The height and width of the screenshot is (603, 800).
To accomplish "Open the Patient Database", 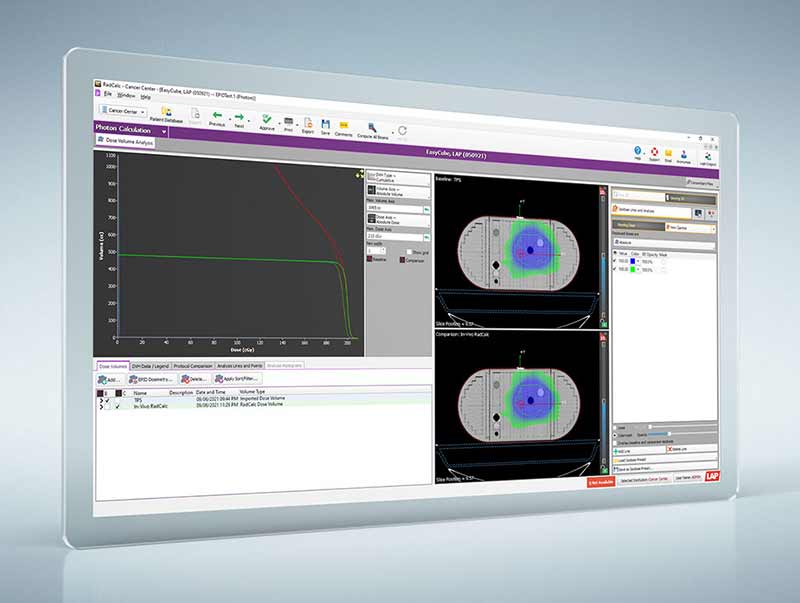I will tap(165, 115).
